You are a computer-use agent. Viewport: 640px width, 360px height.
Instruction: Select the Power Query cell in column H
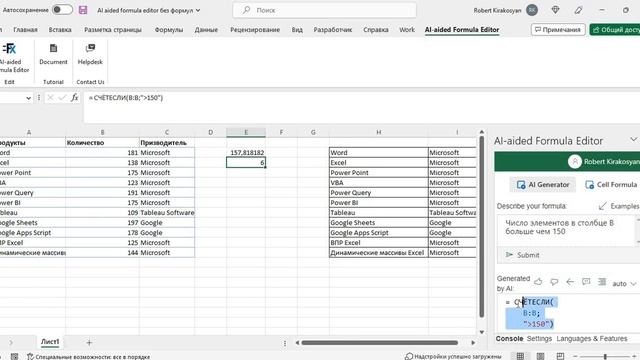point(378,192)
